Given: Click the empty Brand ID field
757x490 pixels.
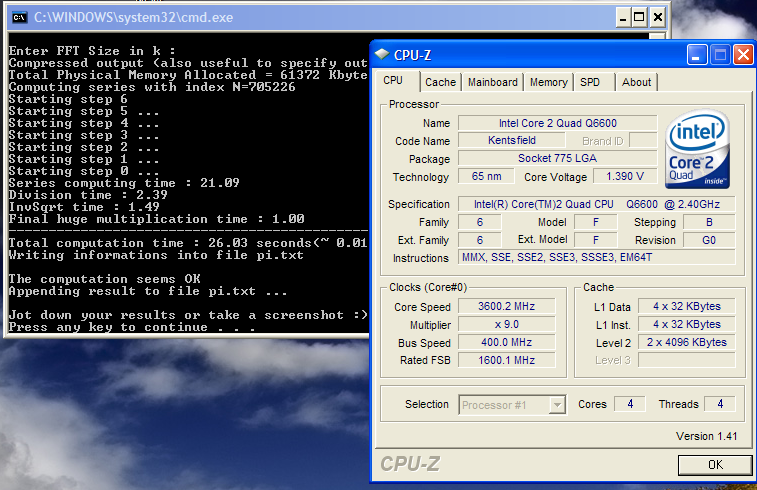Looking at the screenshot, I should (643, 140).
